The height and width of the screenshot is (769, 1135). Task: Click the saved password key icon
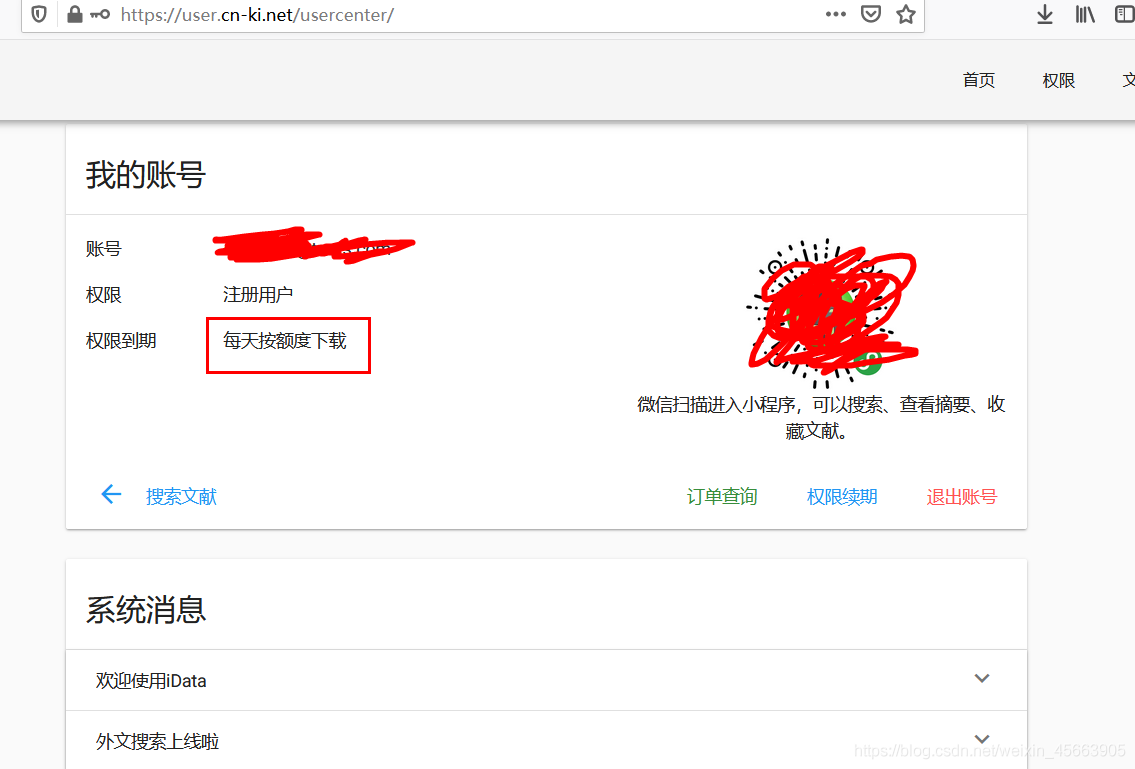100,14
